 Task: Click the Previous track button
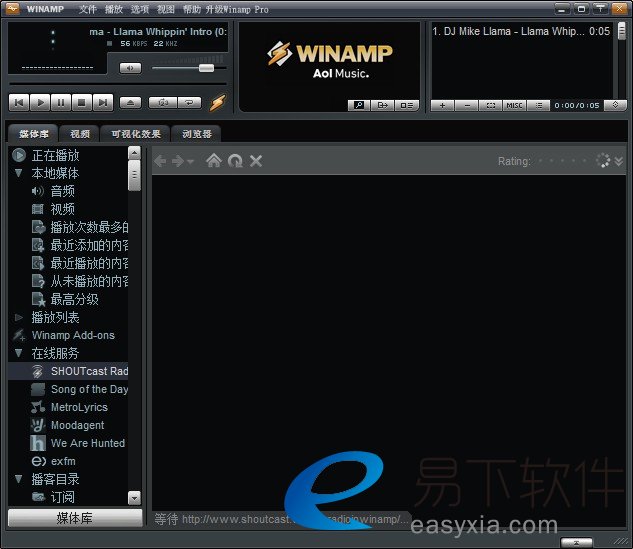coord(19,103)
